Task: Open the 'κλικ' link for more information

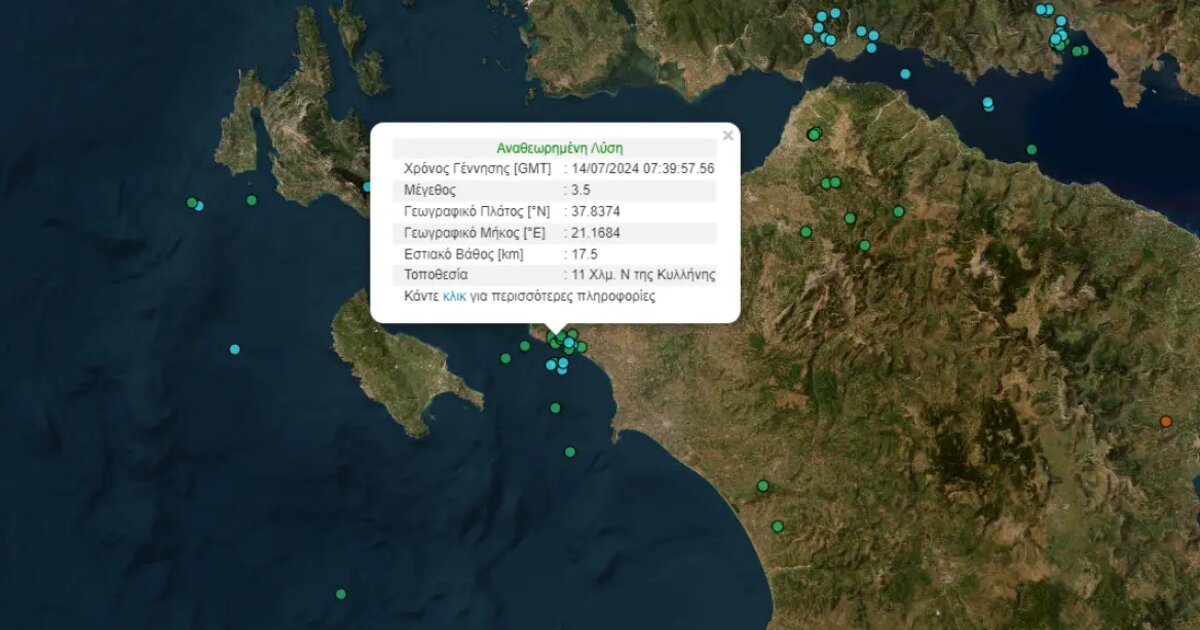Action: point(454,297)
